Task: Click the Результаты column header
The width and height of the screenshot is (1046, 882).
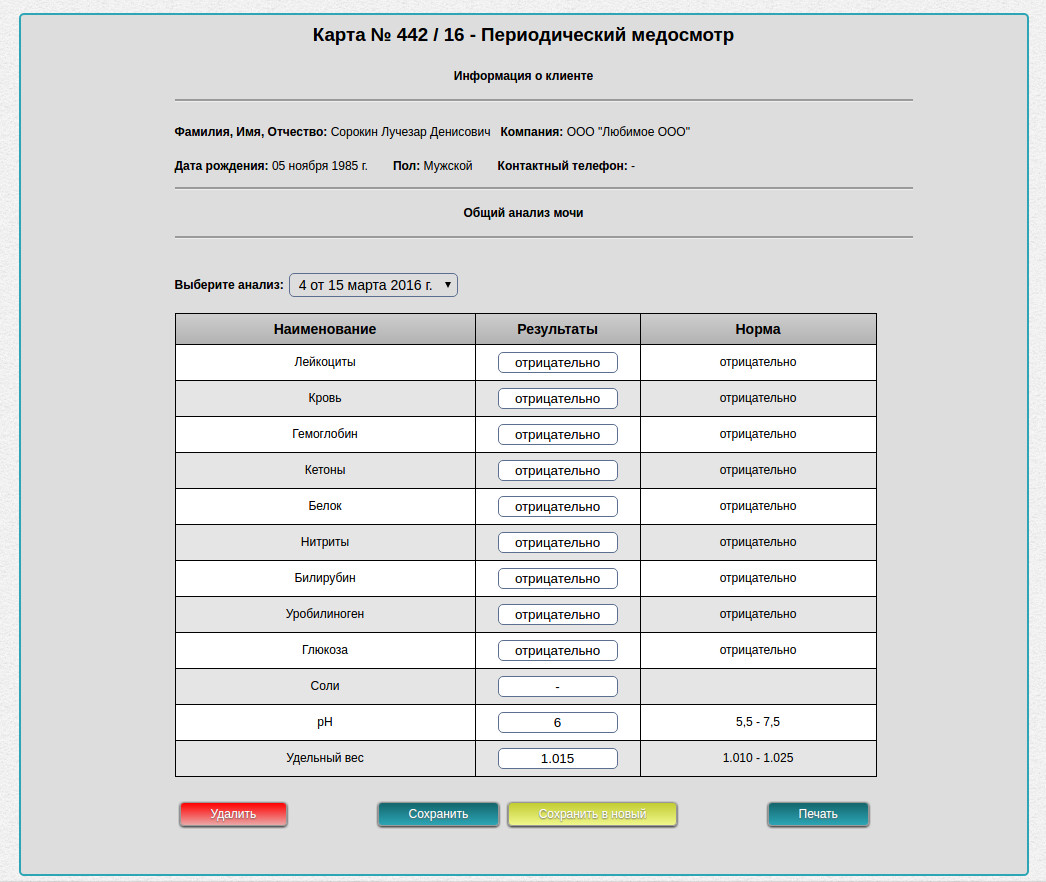Action: point(557,329)
